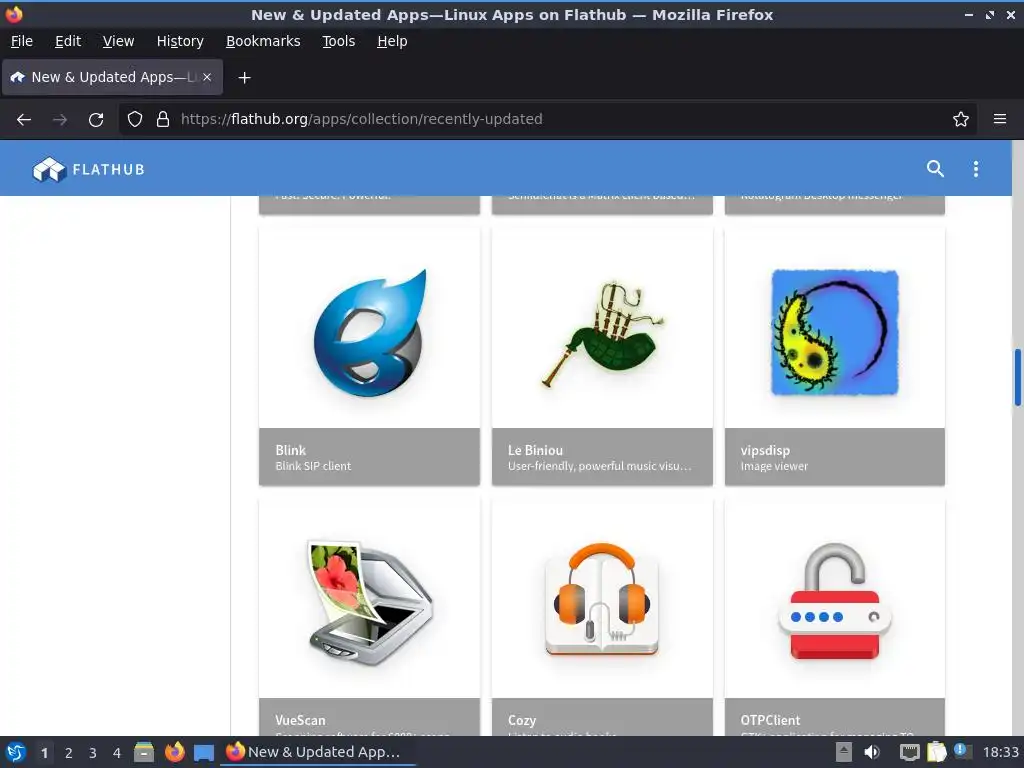
Task: Open the History menu
Action: 180,41
